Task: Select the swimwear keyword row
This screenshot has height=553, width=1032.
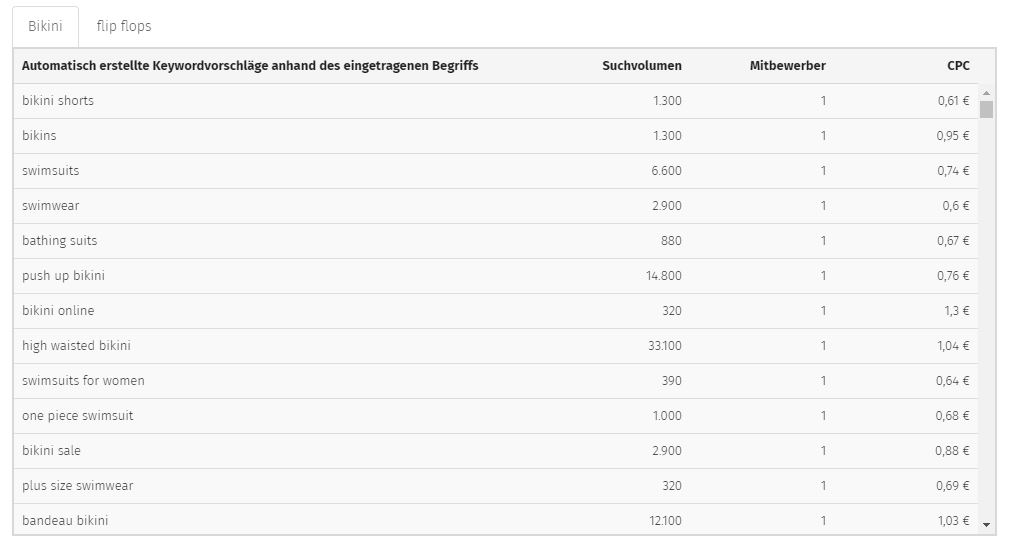Action: pos(496,205)
